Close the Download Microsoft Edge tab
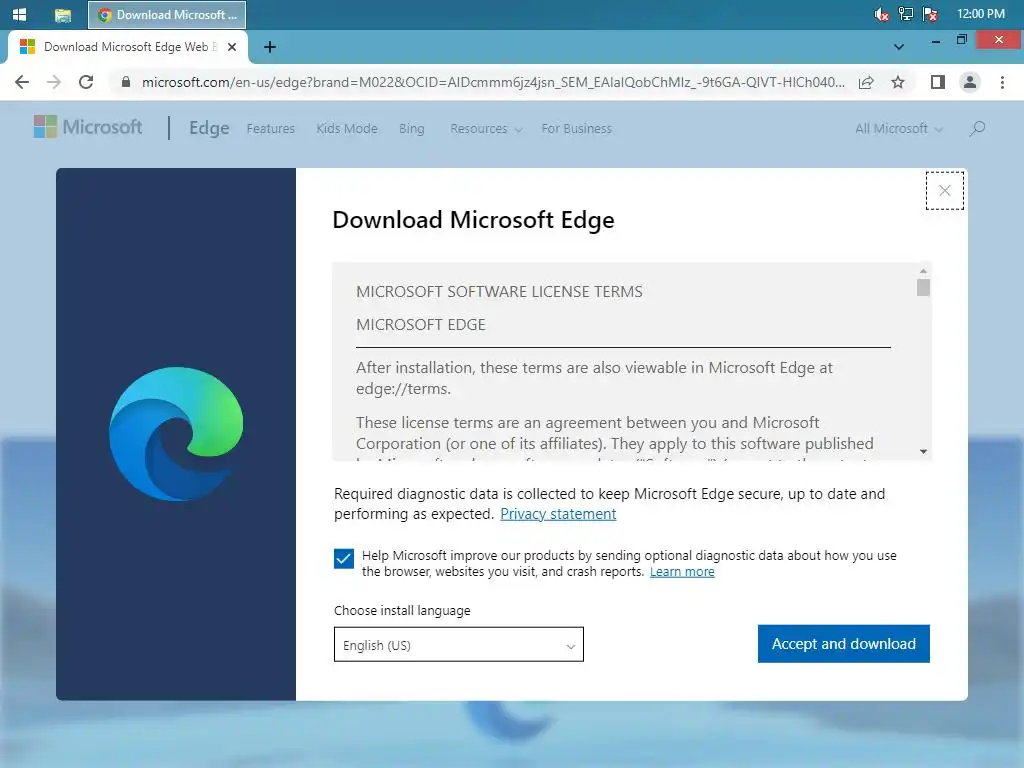The height and width of the screenshot is (768, 1024). tap(231, 47)
